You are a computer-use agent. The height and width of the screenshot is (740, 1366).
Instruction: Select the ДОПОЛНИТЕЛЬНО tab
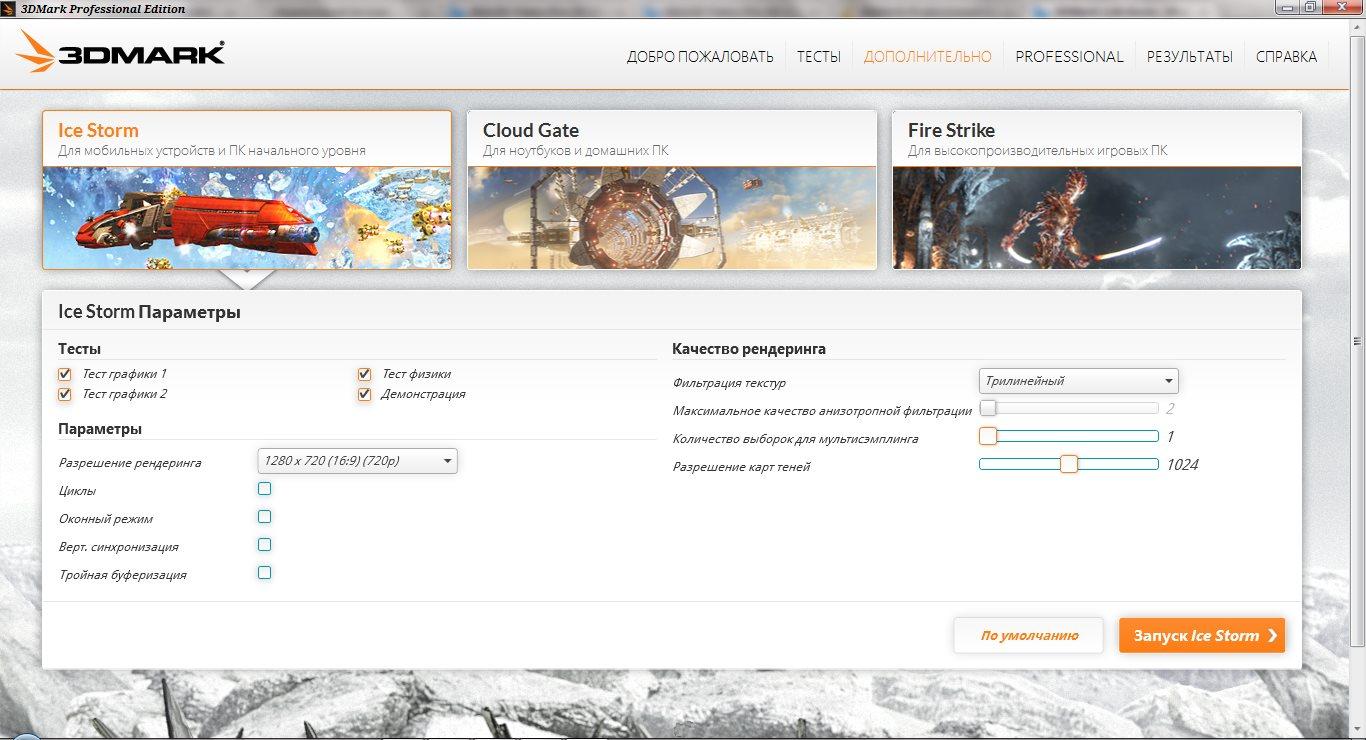[928, 57]
